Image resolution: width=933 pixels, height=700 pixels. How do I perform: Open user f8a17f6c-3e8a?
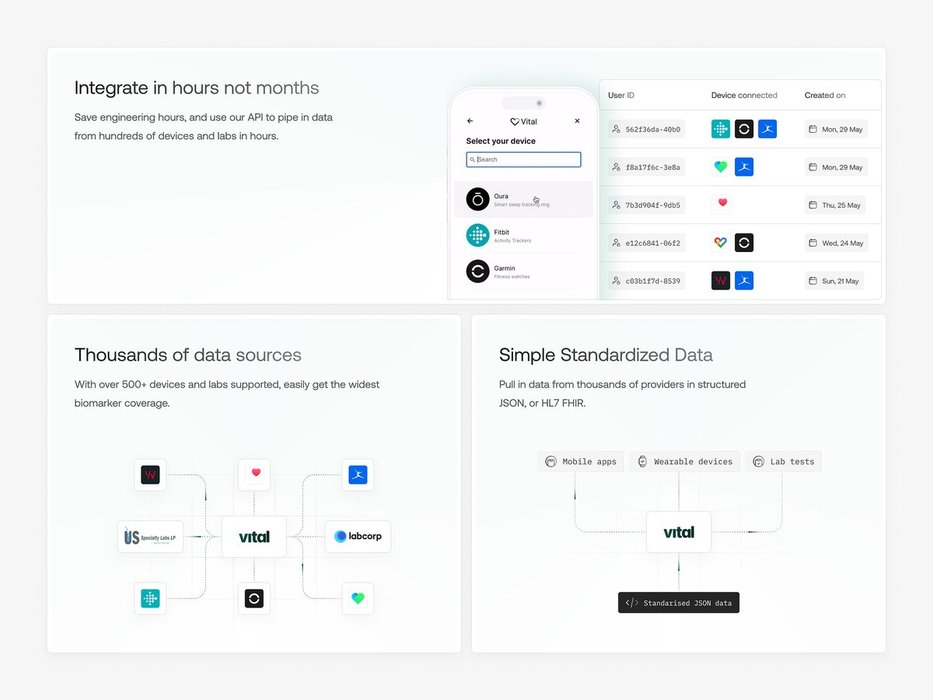(647, 167)
